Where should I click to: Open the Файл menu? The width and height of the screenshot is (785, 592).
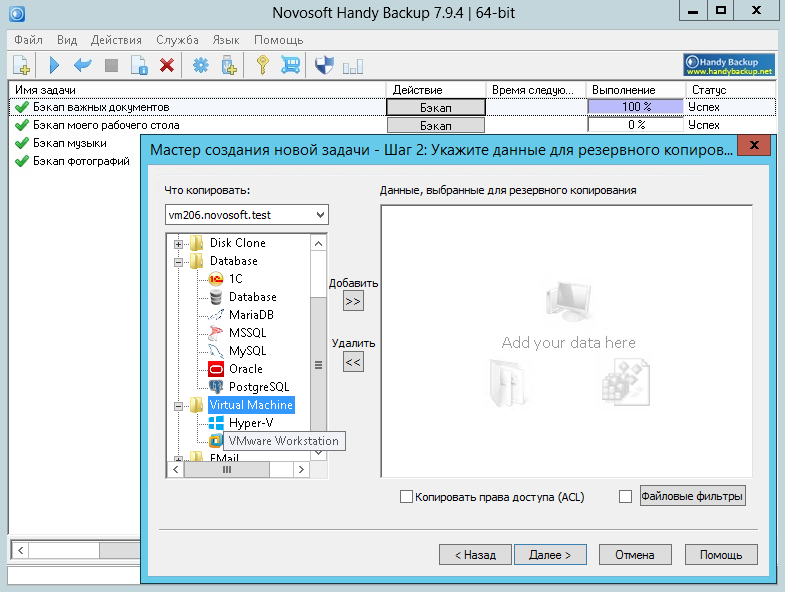[x=28, y=40]
